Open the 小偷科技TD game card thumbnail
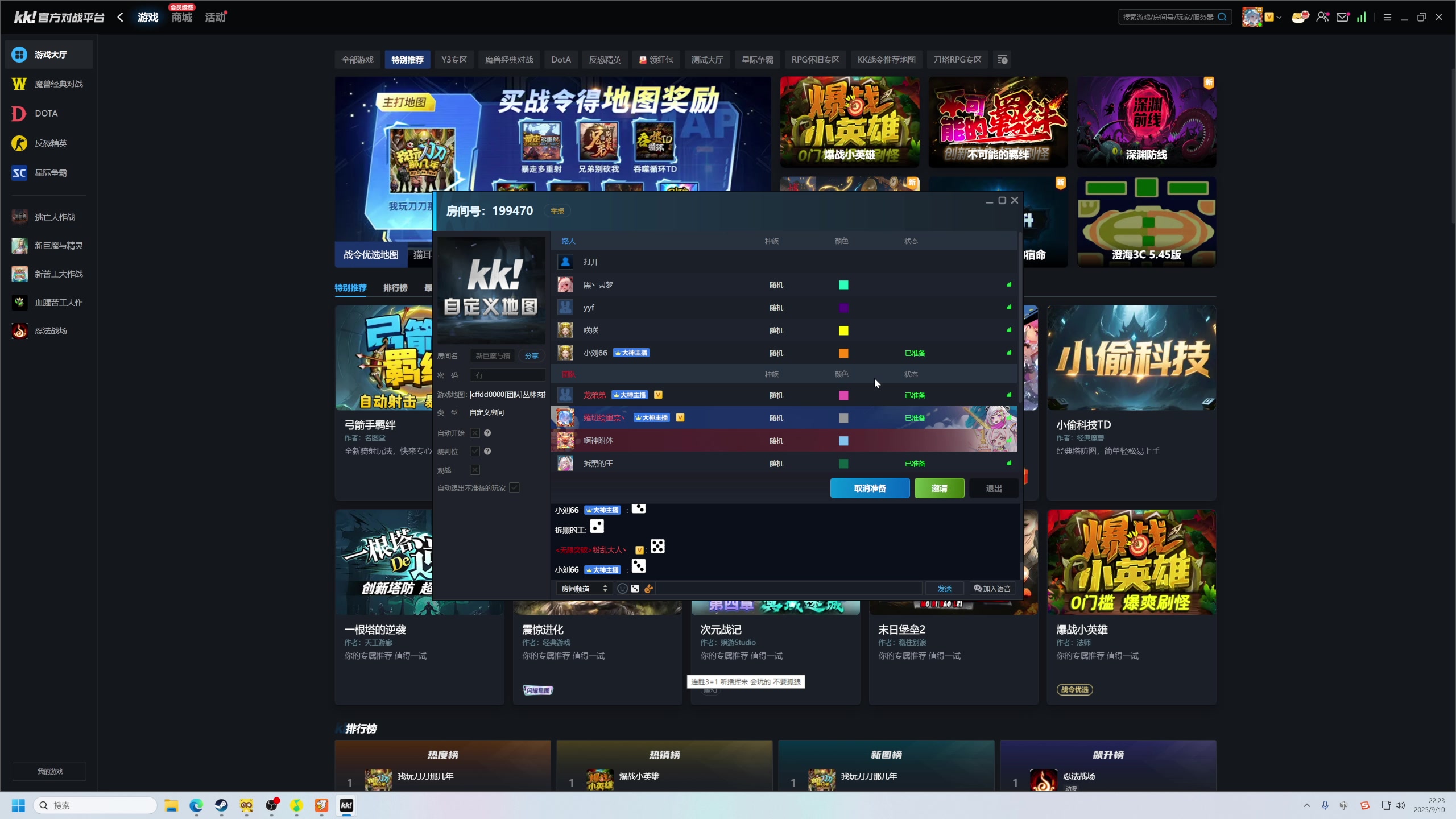 click(x=1131, y=358)
